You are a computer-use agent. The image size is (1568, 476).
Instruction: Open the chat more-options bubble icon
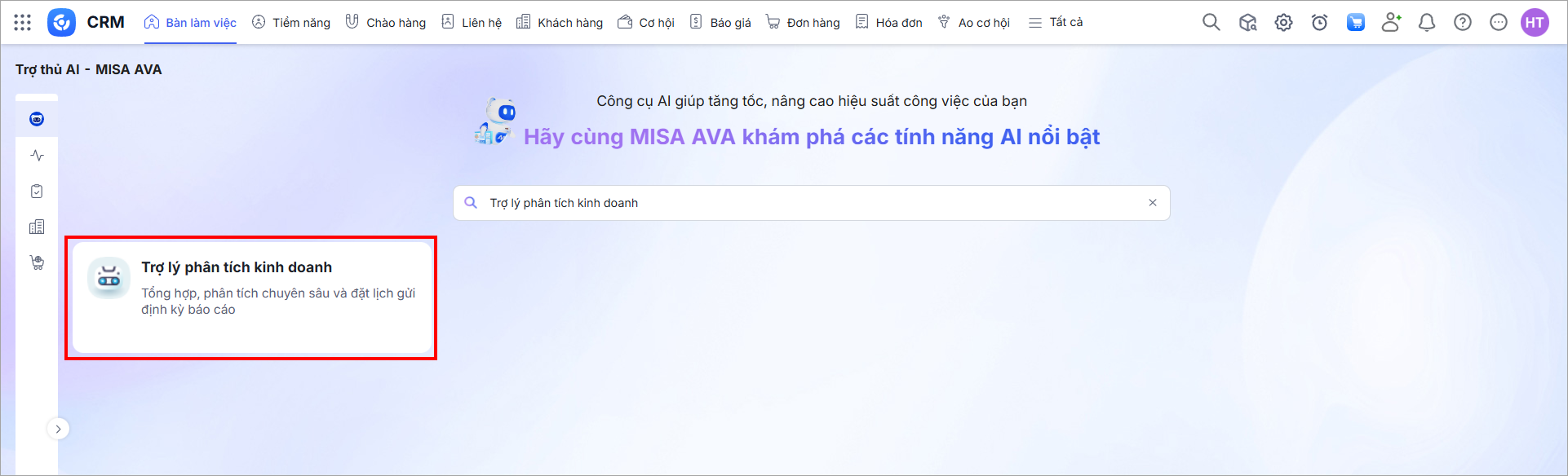[1498, 23]
